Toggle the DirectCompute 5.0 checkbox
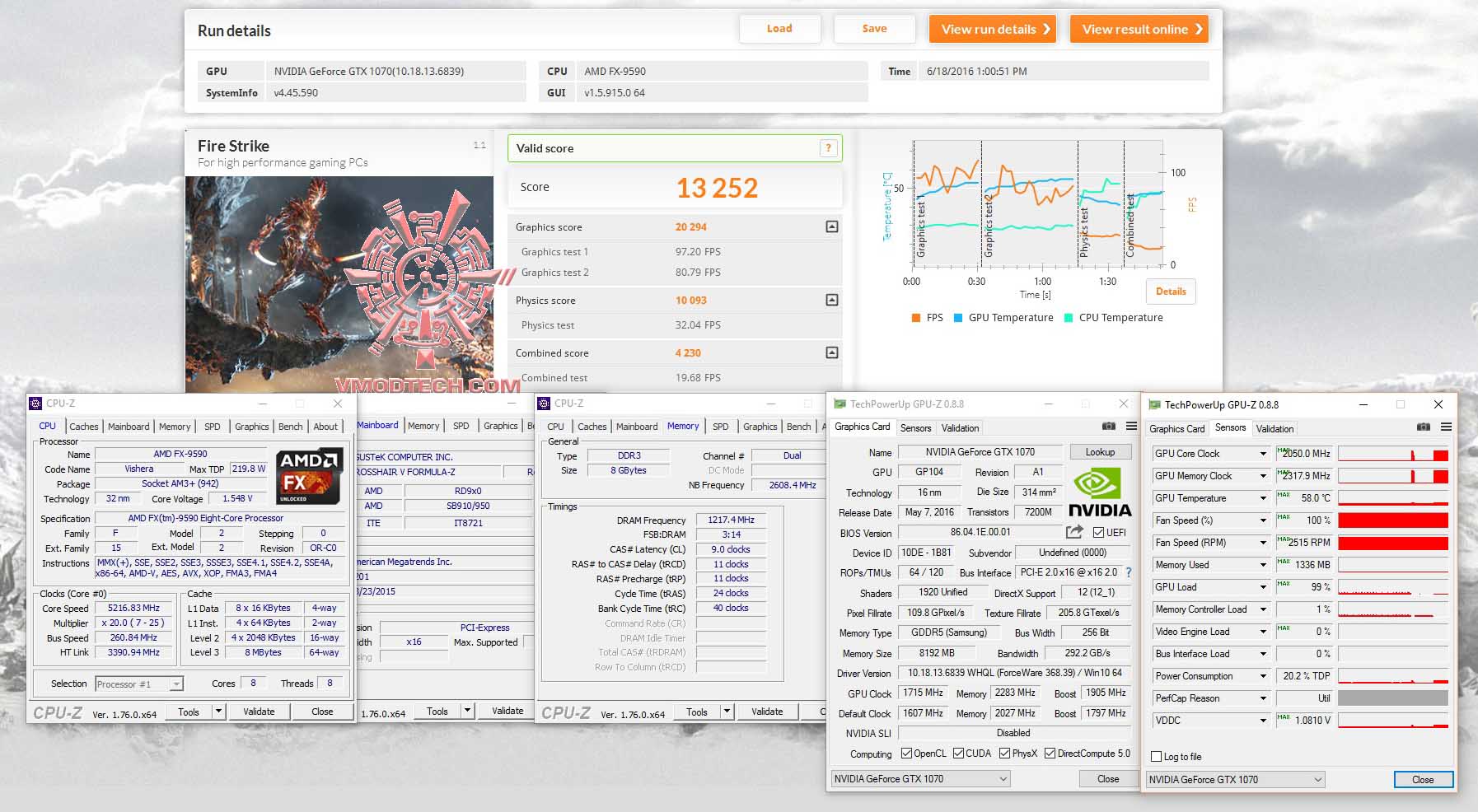Screen dimensions: 1478x812 click(1050, 754)
